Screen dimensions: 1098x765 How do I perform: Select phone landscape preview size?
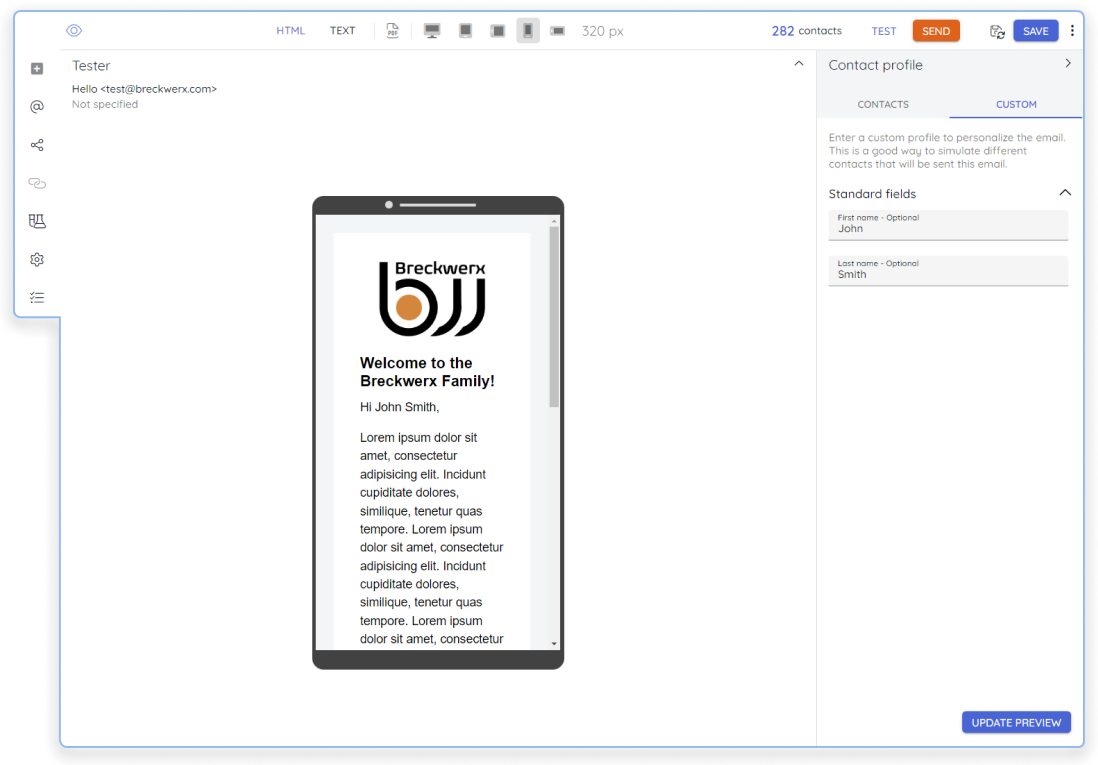557,31
